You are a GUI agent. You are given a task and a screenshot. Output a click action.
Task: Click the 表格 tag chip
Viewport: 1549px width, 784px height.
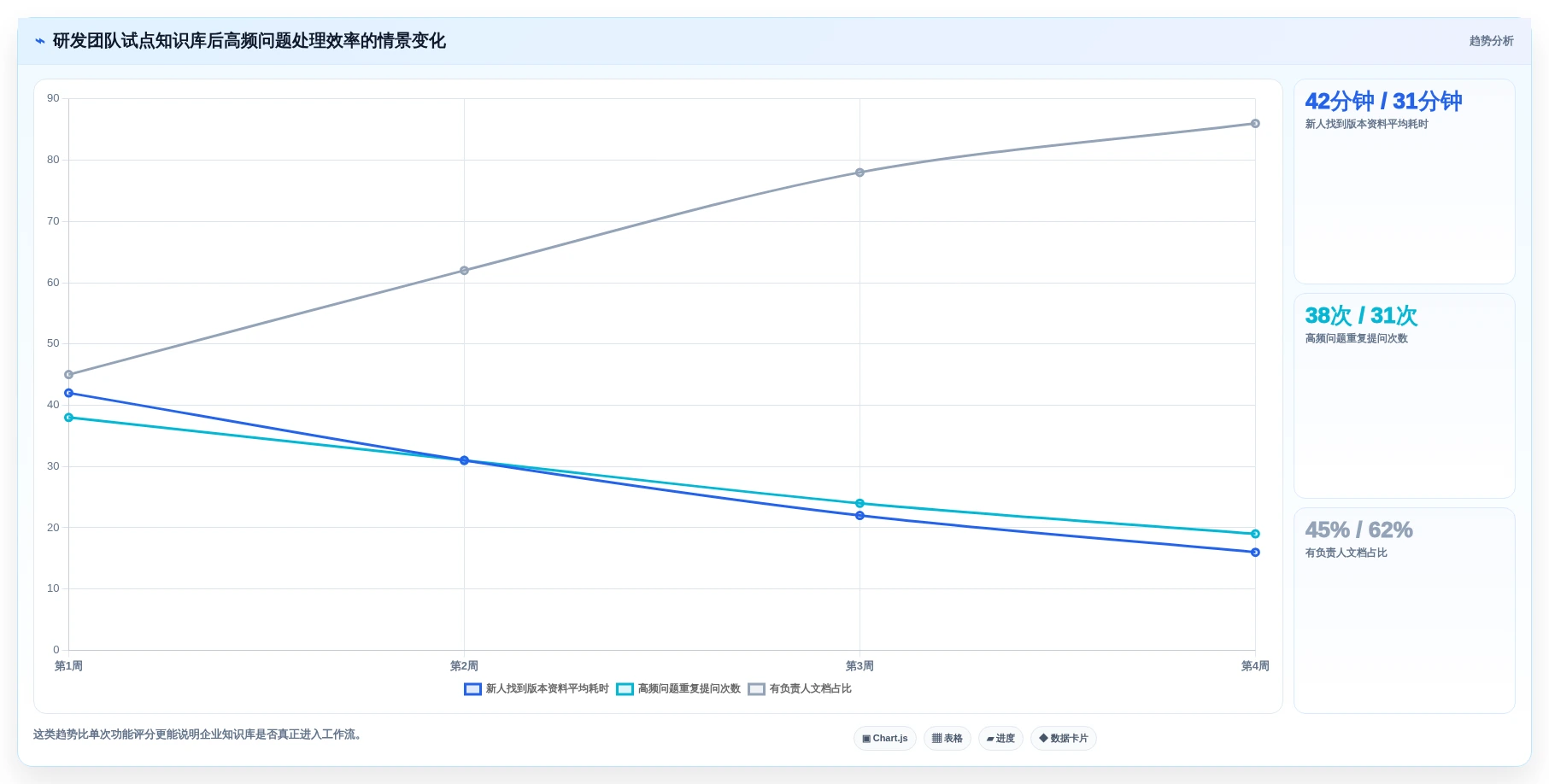coord(948,739)
